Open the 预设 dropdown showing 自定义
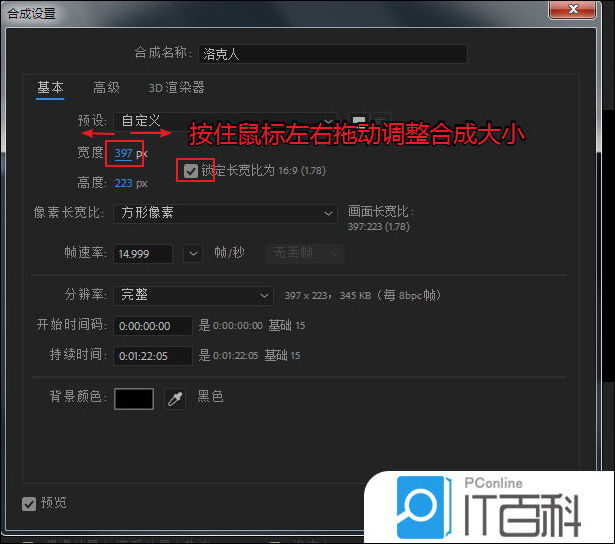615x544 pixels. point(226,121)
